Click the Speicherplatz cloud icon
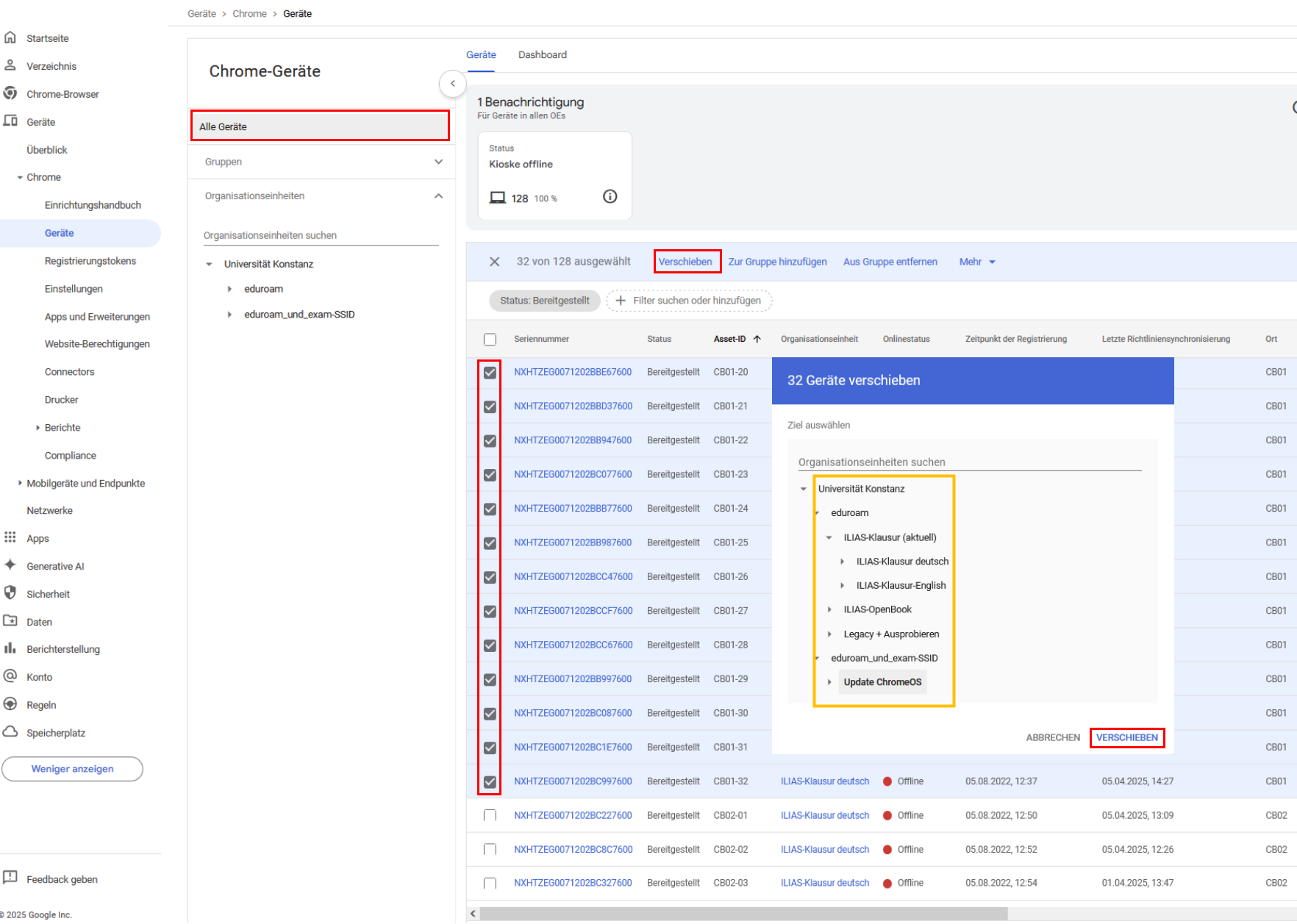 [10, 732]
